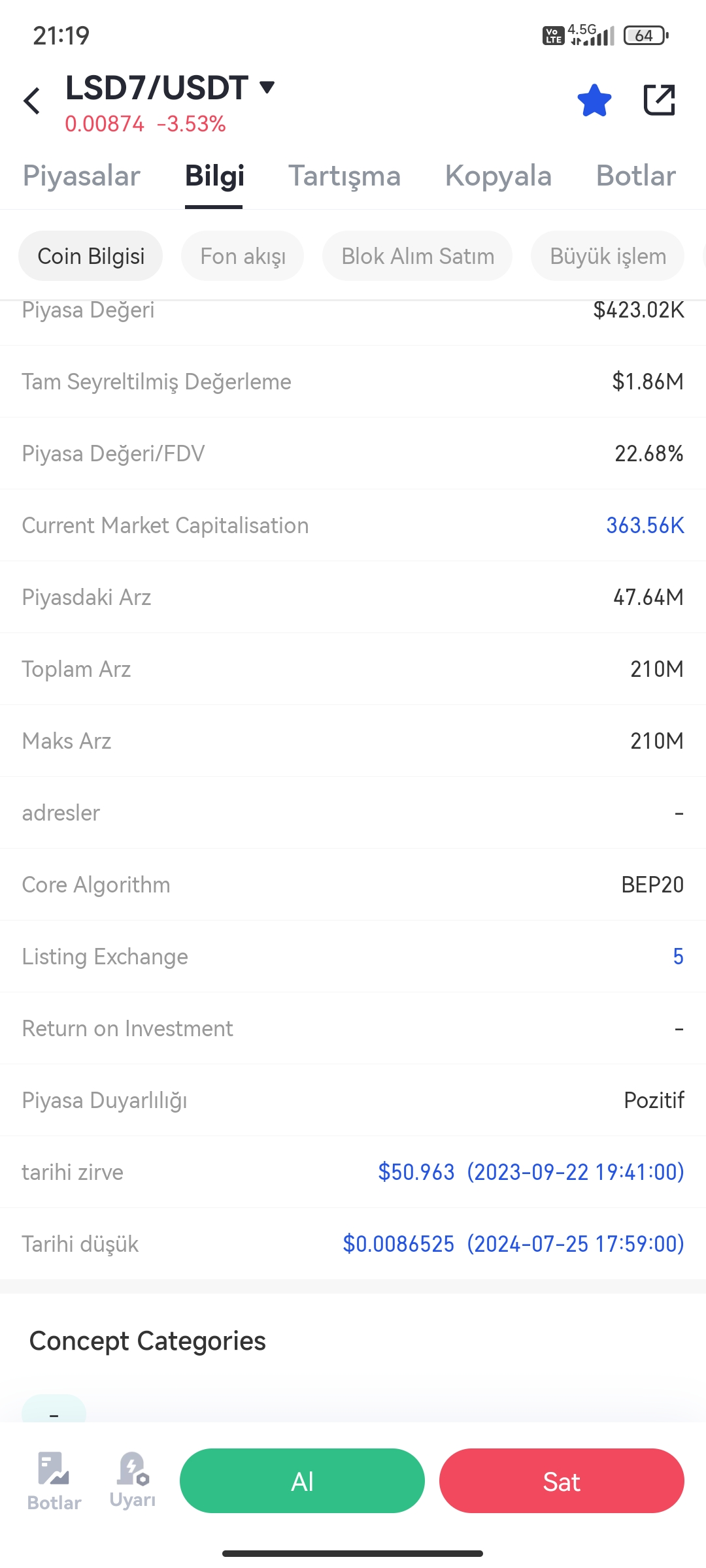Open the share icon

(x=659, y=100)
